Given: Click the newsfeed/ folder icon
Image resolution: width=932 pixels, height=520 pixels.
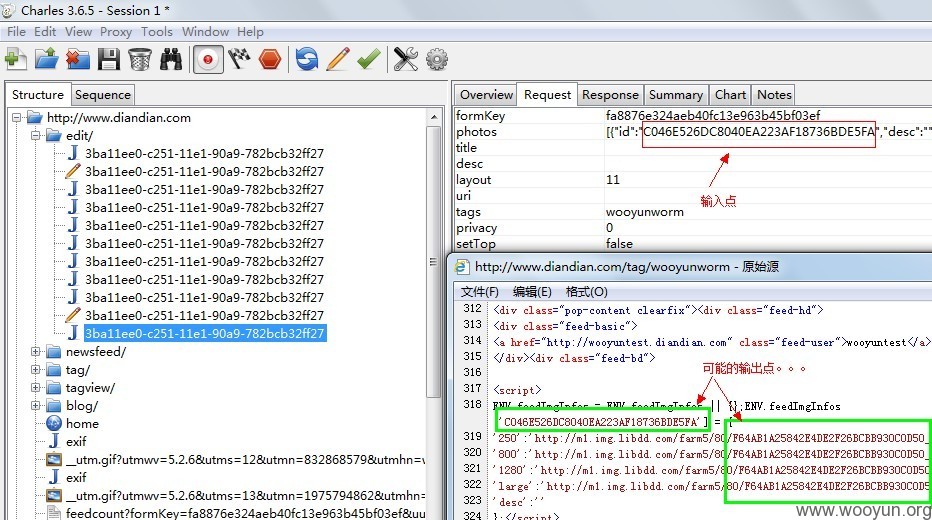Looking at the screenshot, I should (x=54, y=352).
